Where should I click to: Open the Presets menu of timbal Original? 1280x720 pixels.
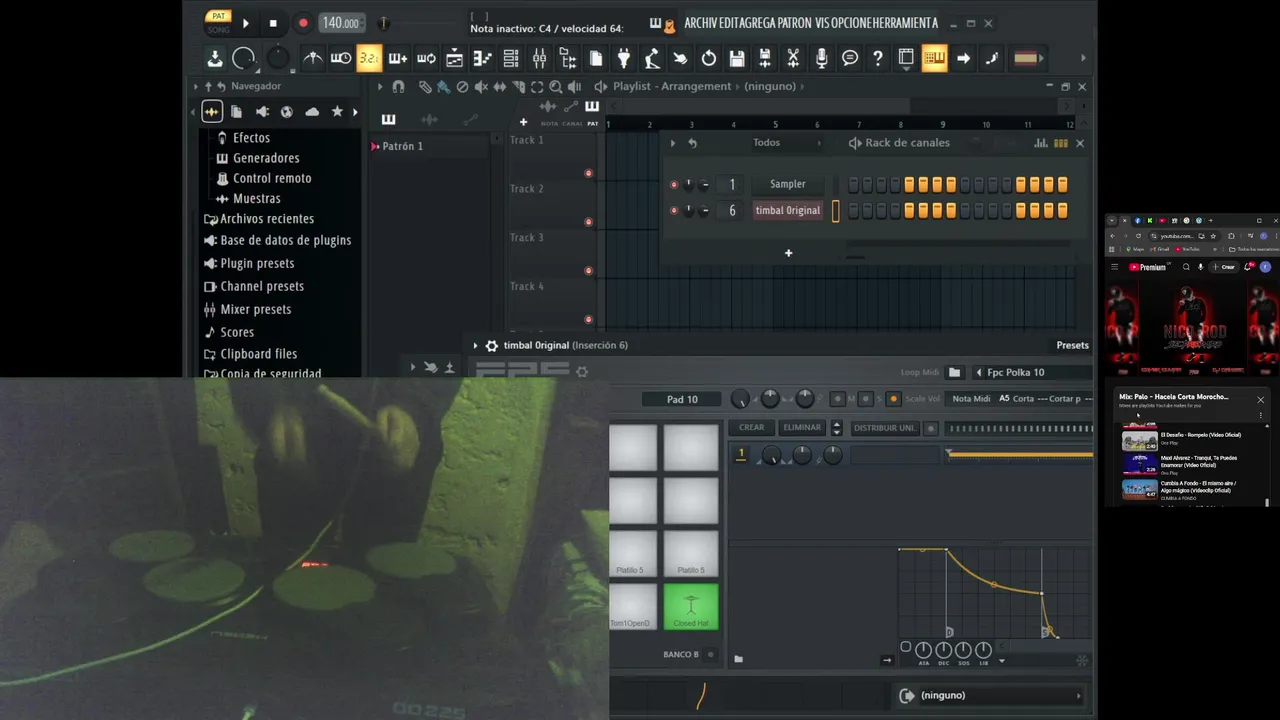pyautogui.click(x=1073, y=345)
